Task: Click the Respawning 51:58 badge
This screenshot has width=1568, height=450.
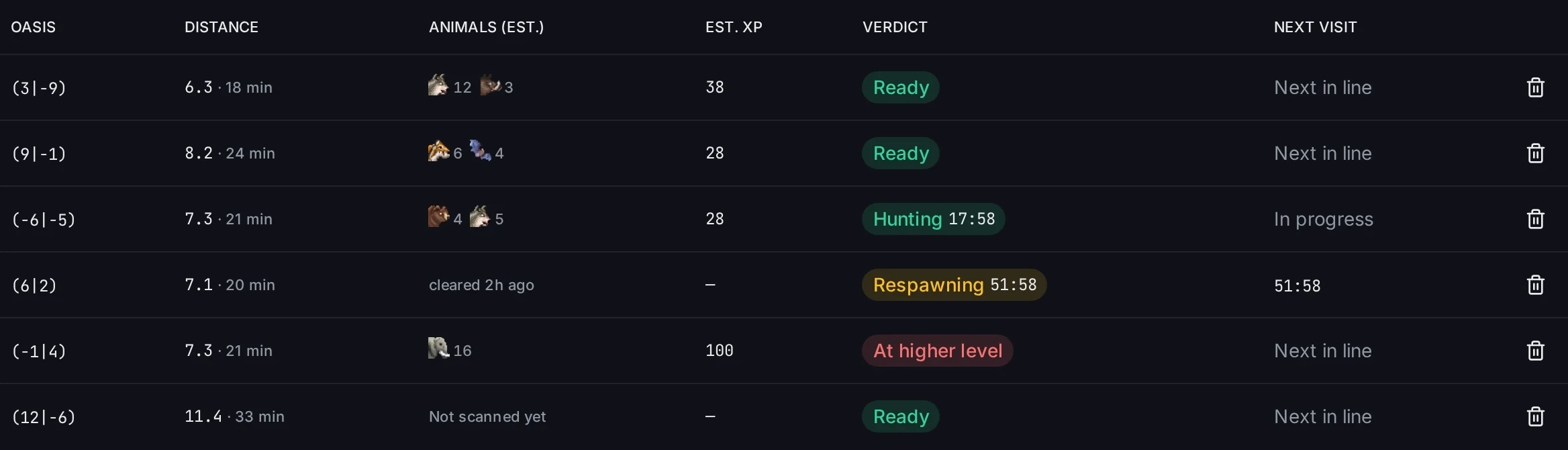Action: tap(954, 285)
